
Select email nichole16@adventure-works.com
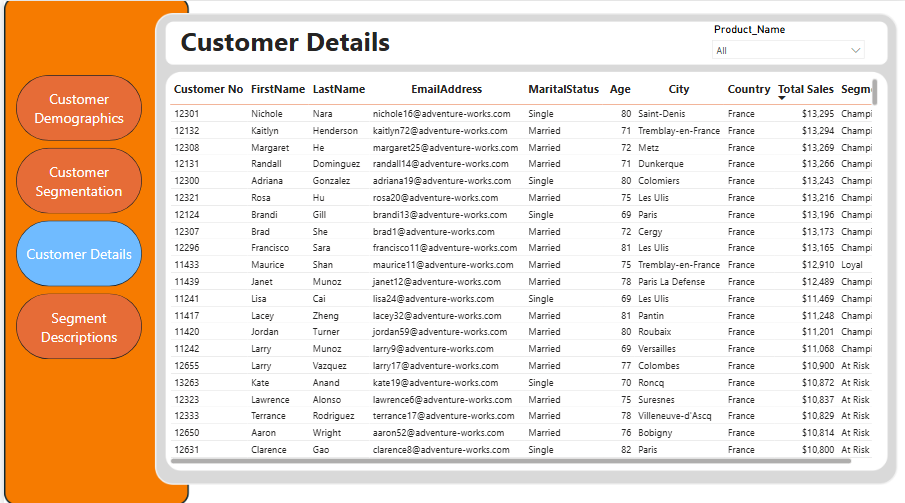point(442,114)
